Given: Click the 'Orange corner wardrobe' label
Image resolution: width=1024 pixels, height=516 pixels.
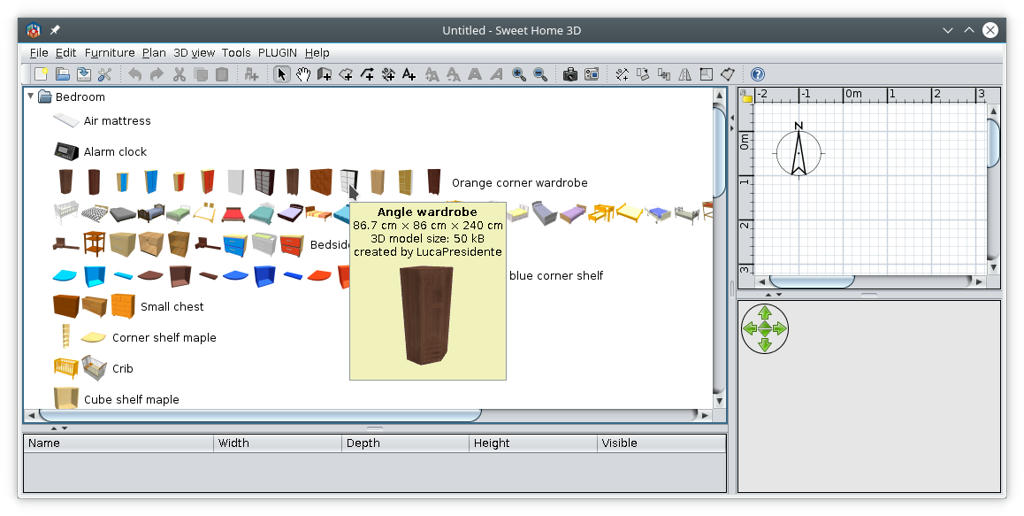Looking at the screenshot, I should click(520, 183).
